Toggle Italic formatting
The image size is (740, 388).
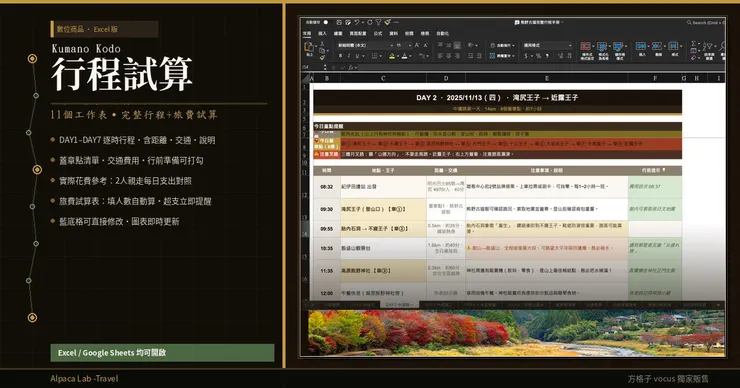pos(349,56)
